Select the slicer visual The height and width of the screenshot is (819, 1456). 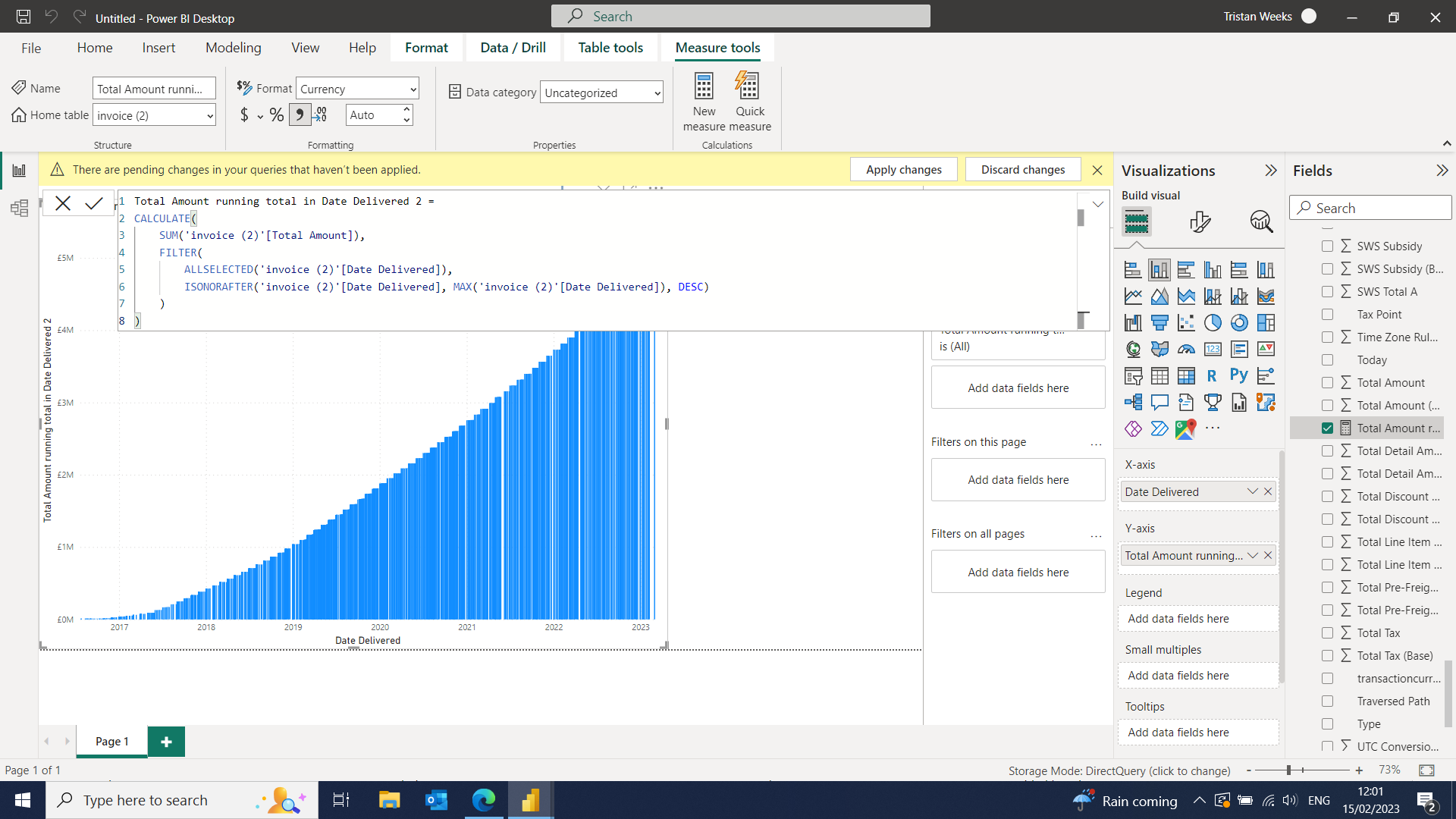coord(1133,376)
